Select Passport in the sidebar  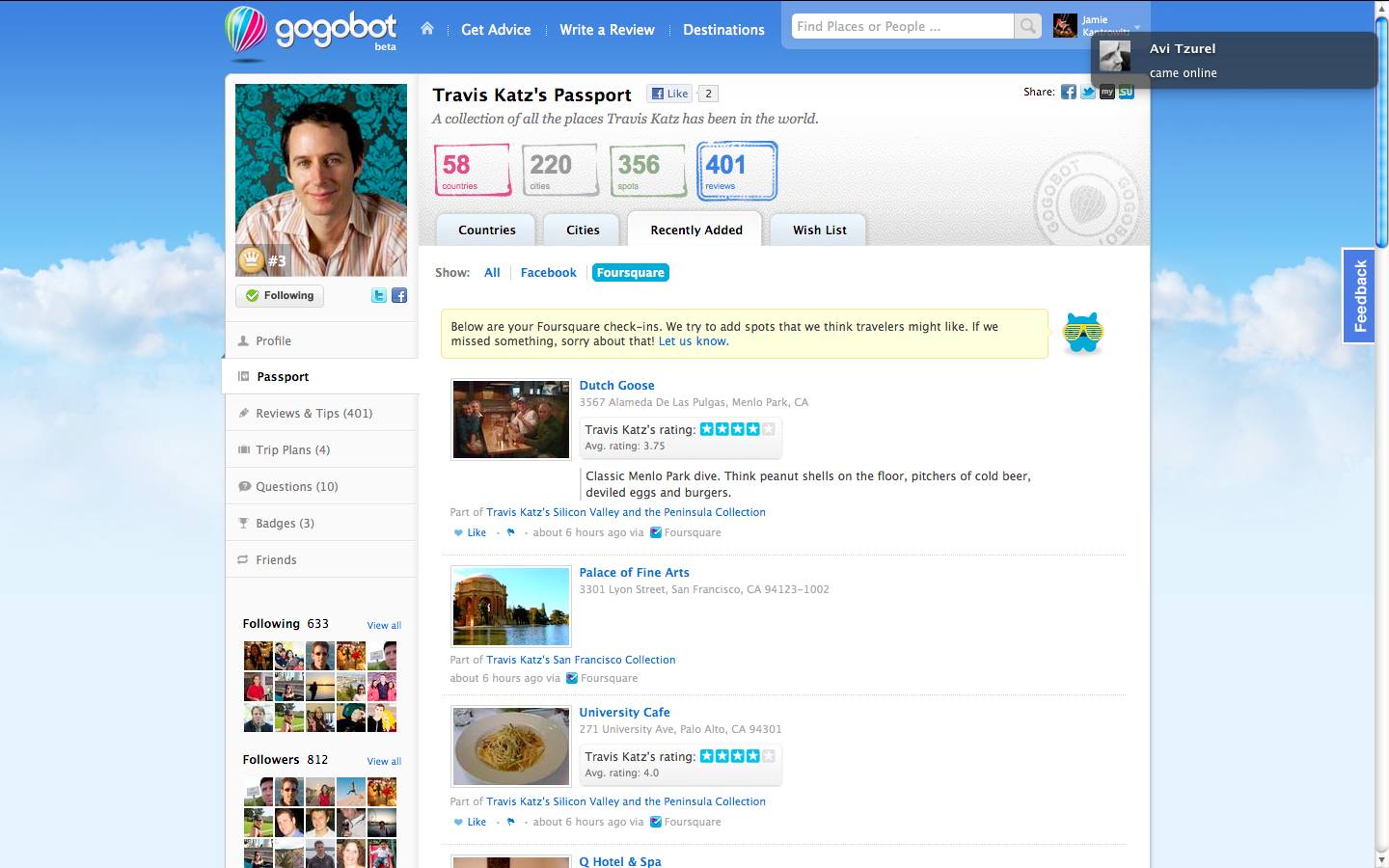(321, 376)
